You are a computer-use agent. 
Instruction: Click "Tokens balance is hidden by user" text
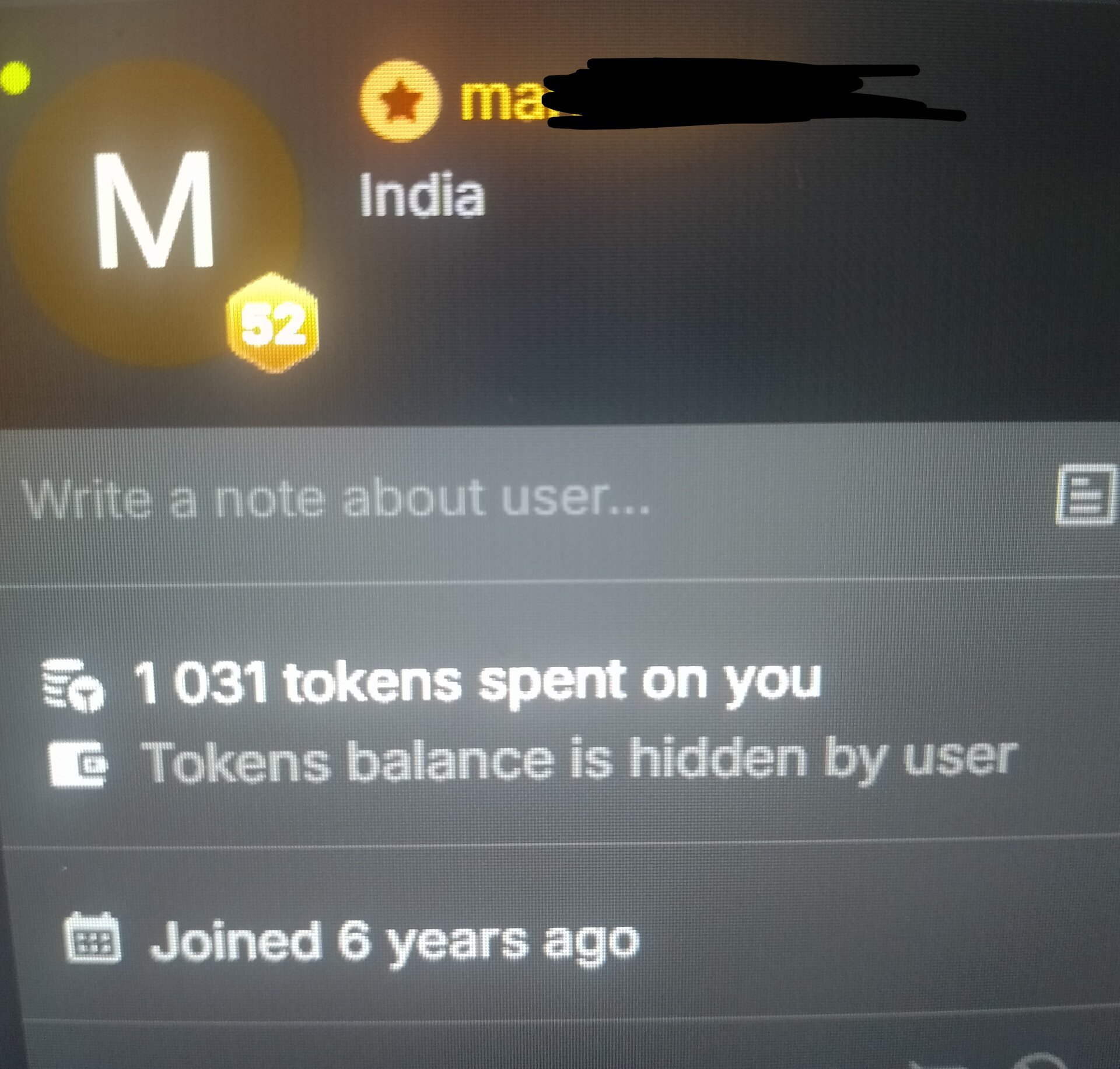(x=580, y=760)
